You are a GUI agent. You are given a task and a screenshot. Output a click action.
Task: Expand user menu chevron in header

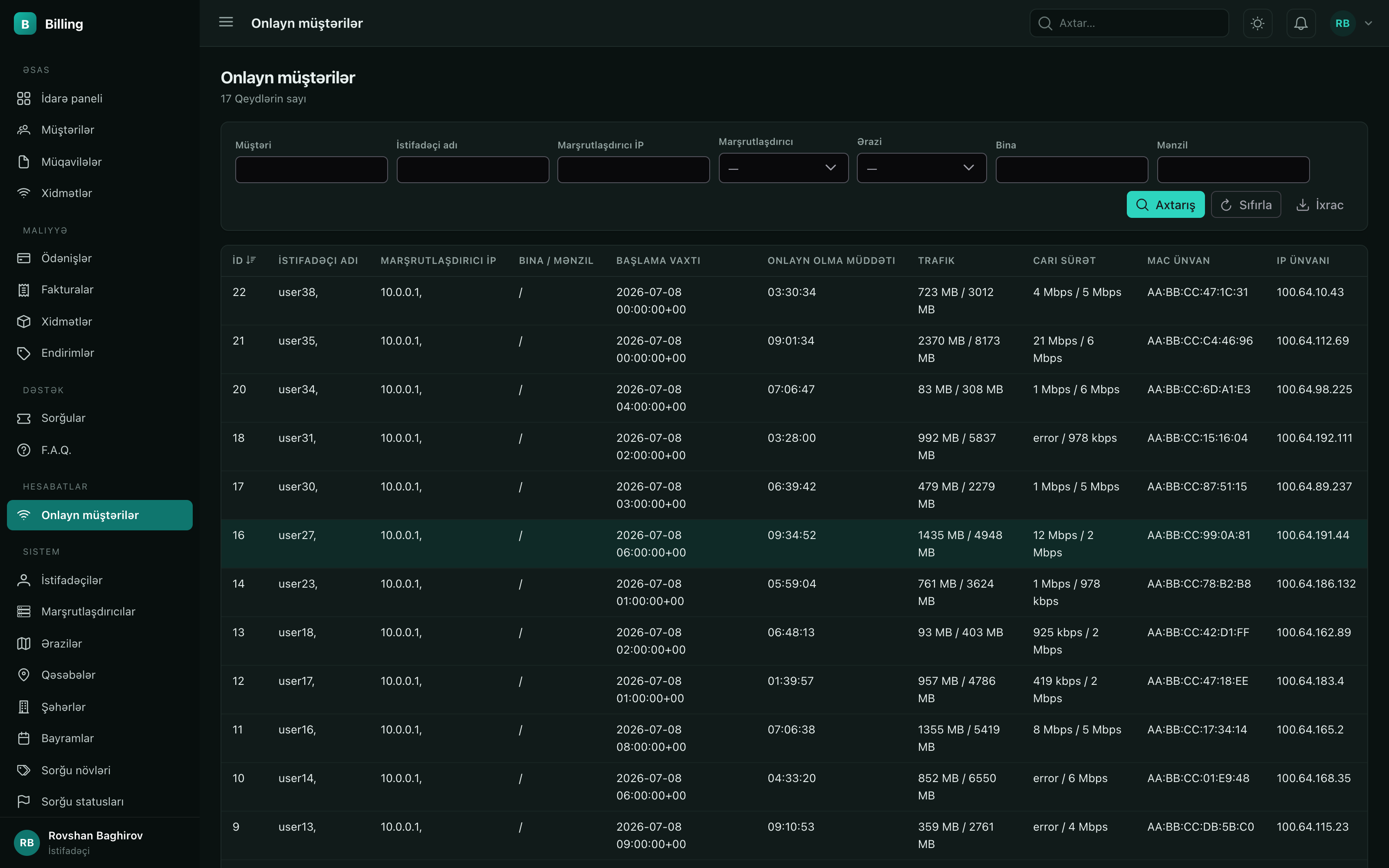pyautogui.click(x=1368, y=23)
